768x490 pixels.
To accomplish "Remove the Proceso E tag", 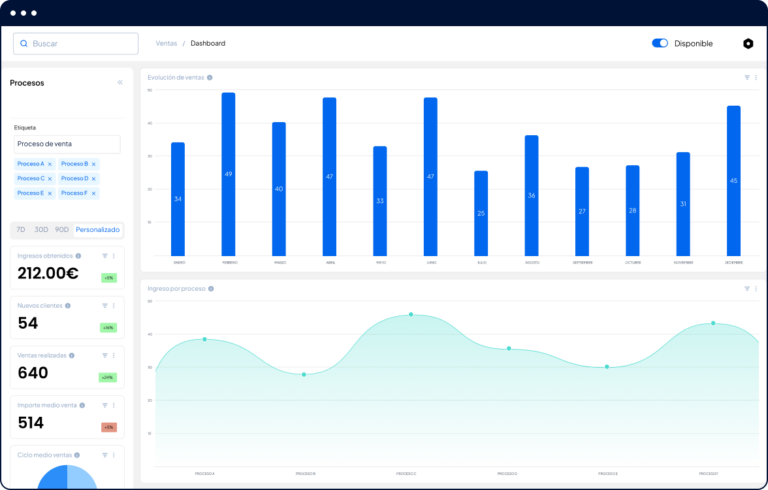I will [49, 194].
